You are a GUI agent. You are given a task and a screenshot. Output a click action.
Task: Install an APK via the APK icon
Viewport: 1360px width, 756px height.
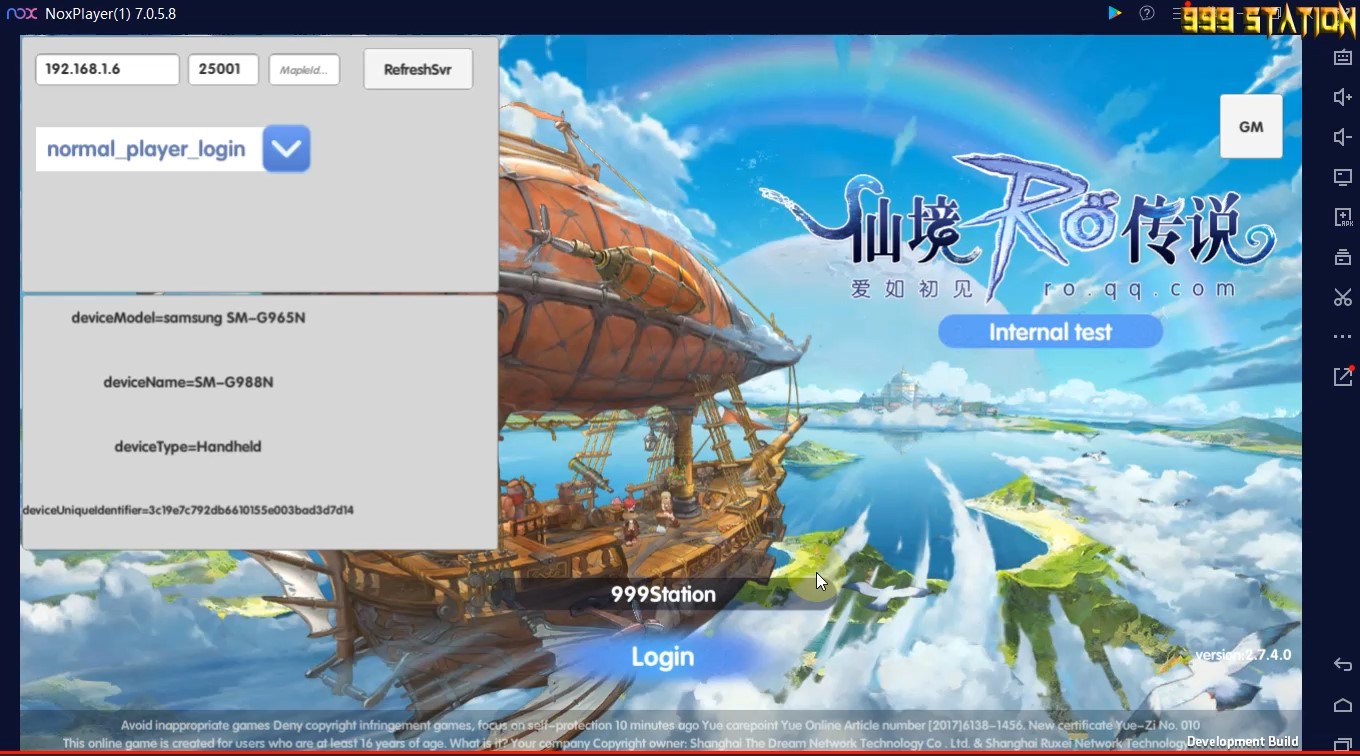point(1343,217)
